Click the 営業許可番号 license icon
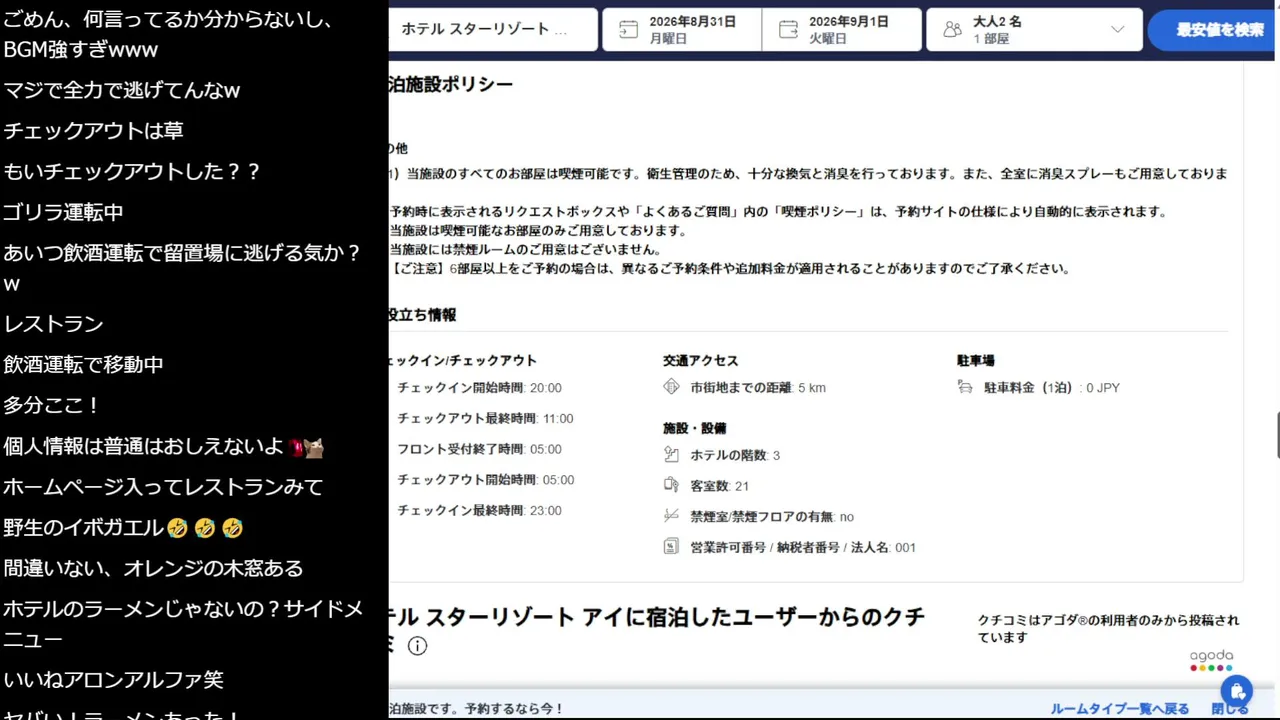 671,547
